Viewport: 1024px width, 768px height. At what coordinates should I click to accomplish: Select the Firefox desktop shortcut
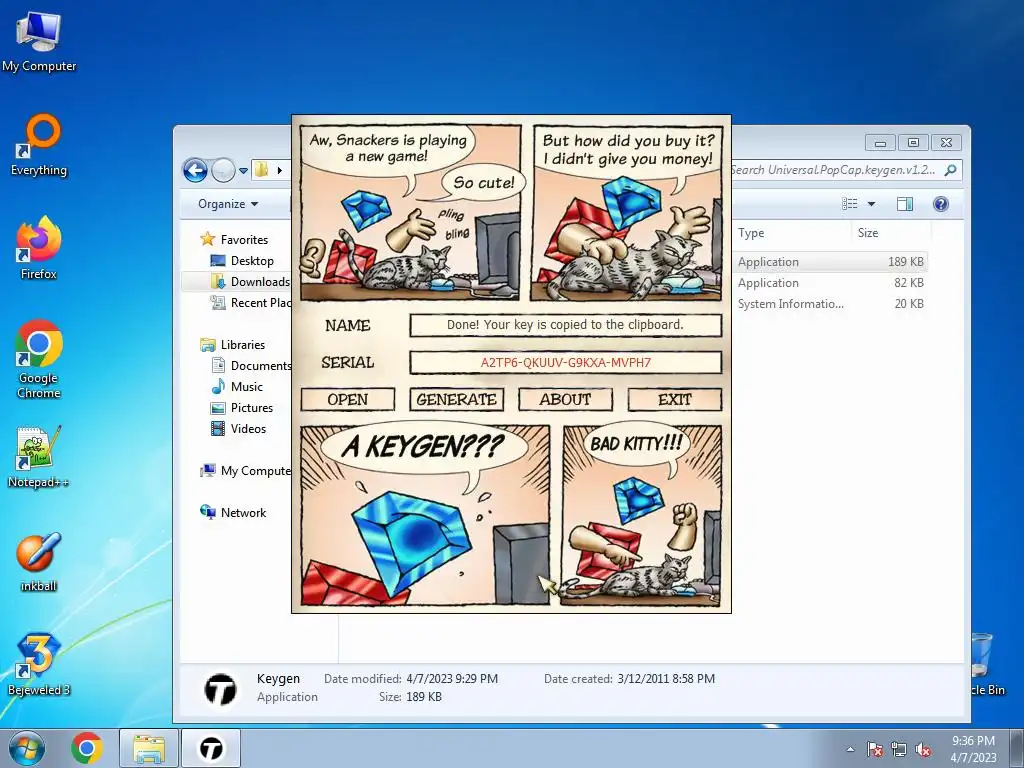(39, 248)
